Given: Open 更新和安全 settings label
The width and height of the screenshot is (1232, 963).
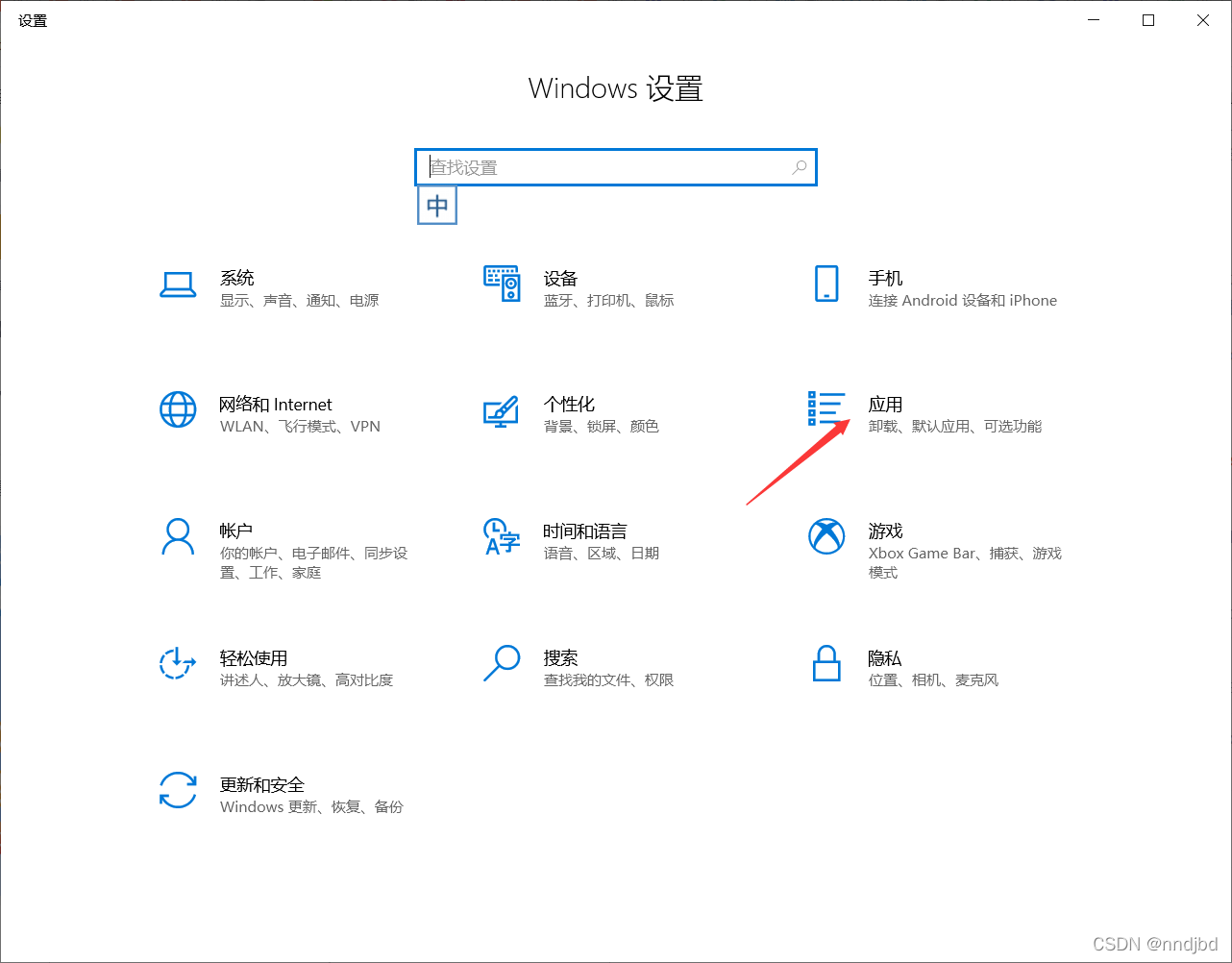Looking at the screenshot, I should click(x=262, y=784).
